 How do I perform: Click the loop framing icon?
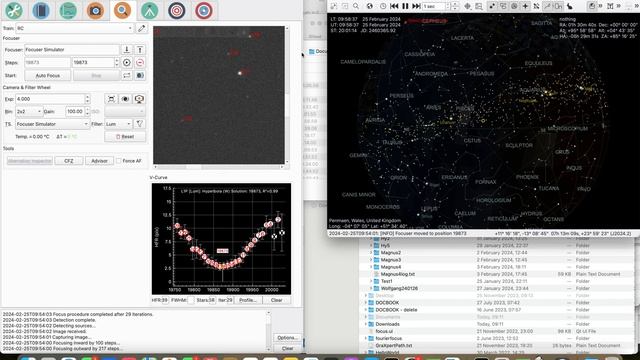[x=127, y=76]
